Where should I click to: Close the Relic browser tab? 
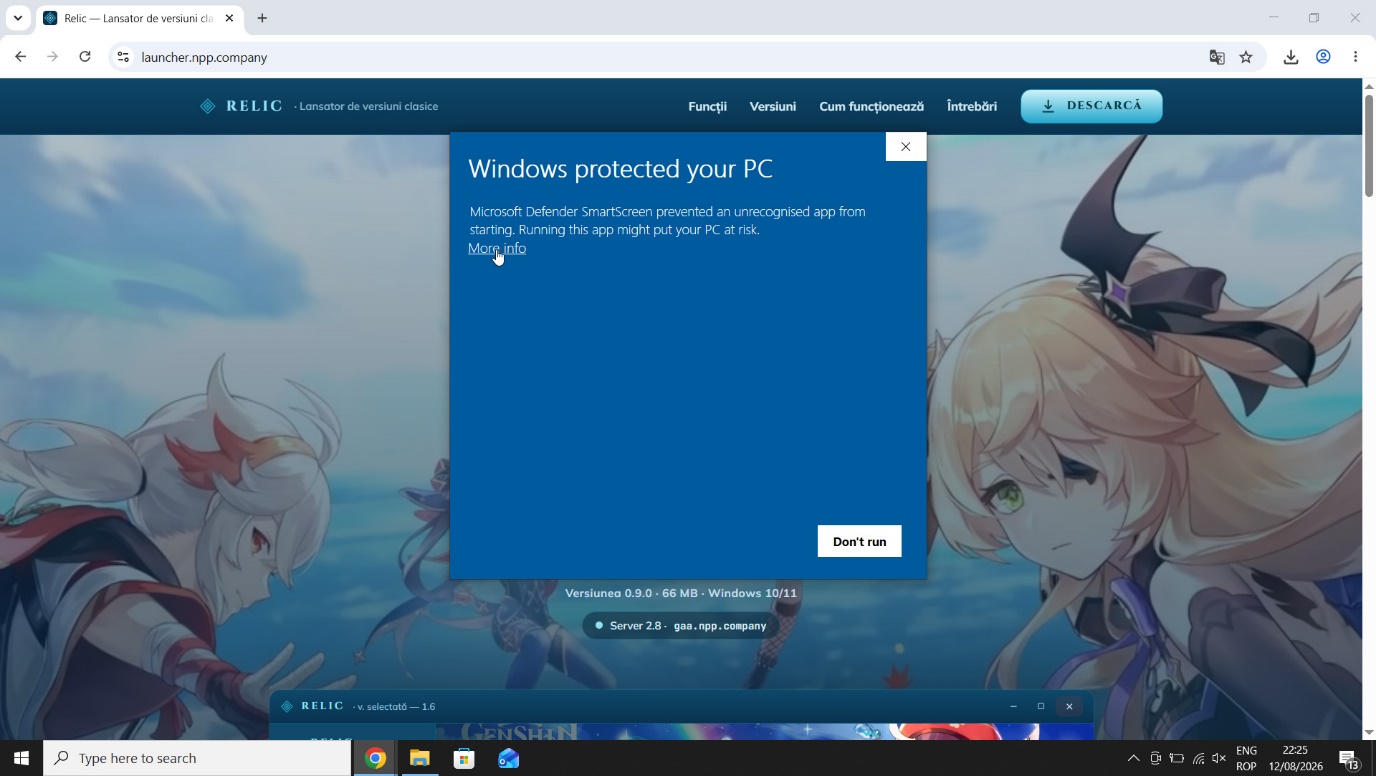(x=229, y=18)
